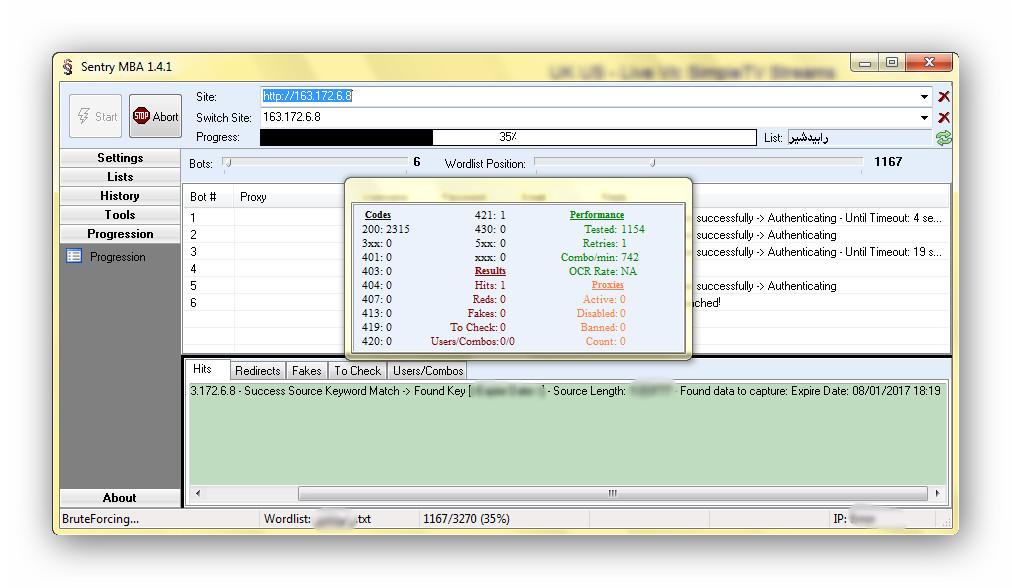The width and height of the screenshot is (1012, 588).
Task: Open the Settings sidebar section
Action: coord(120,157)
